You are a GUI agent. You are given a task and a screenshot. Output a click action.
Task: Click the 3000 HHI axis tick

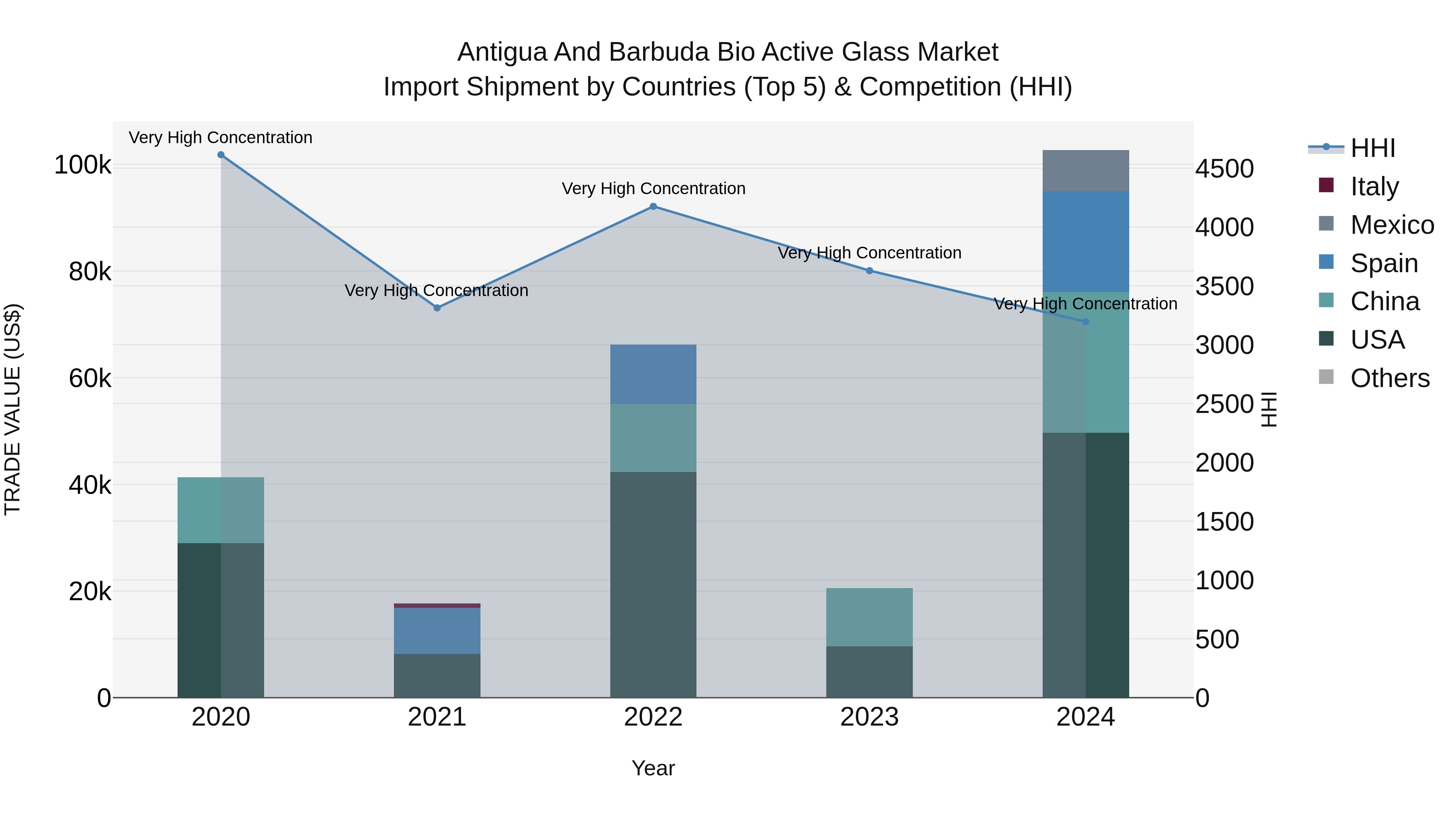click(1225, 345)
